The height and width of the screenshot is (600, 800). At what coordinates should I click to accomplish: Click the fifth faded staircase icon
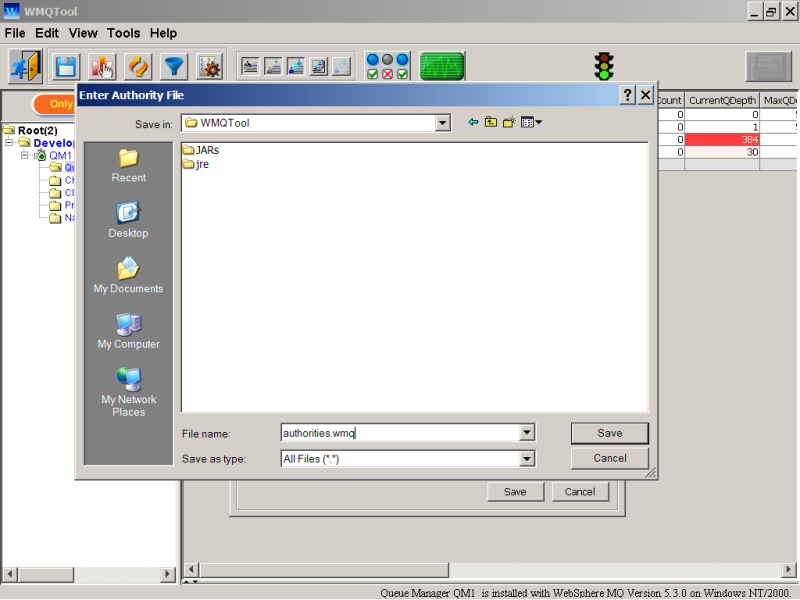click(342, 66)
